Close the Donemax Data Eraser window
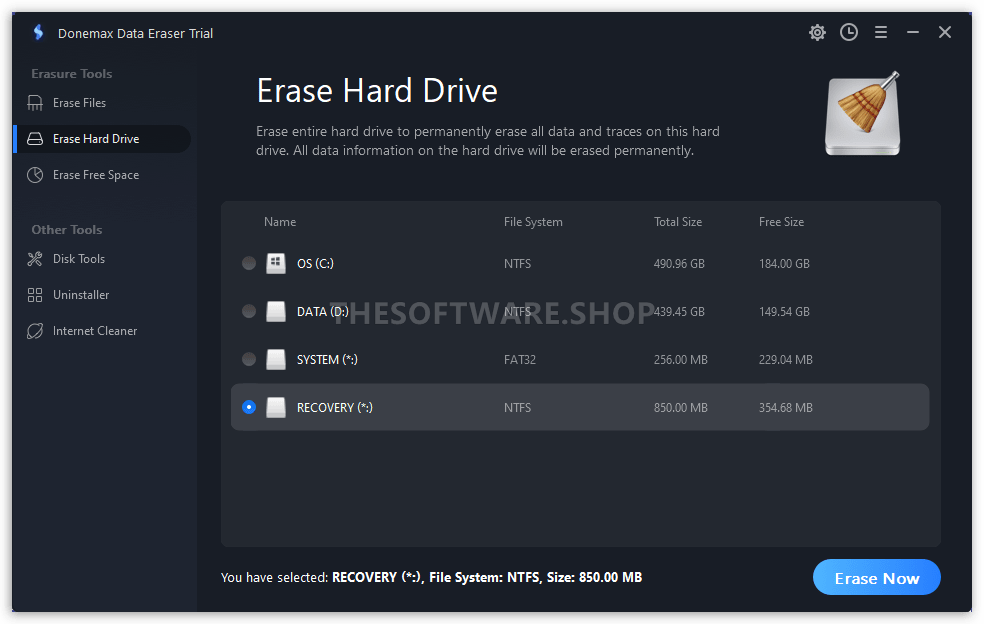 (944, 32)
